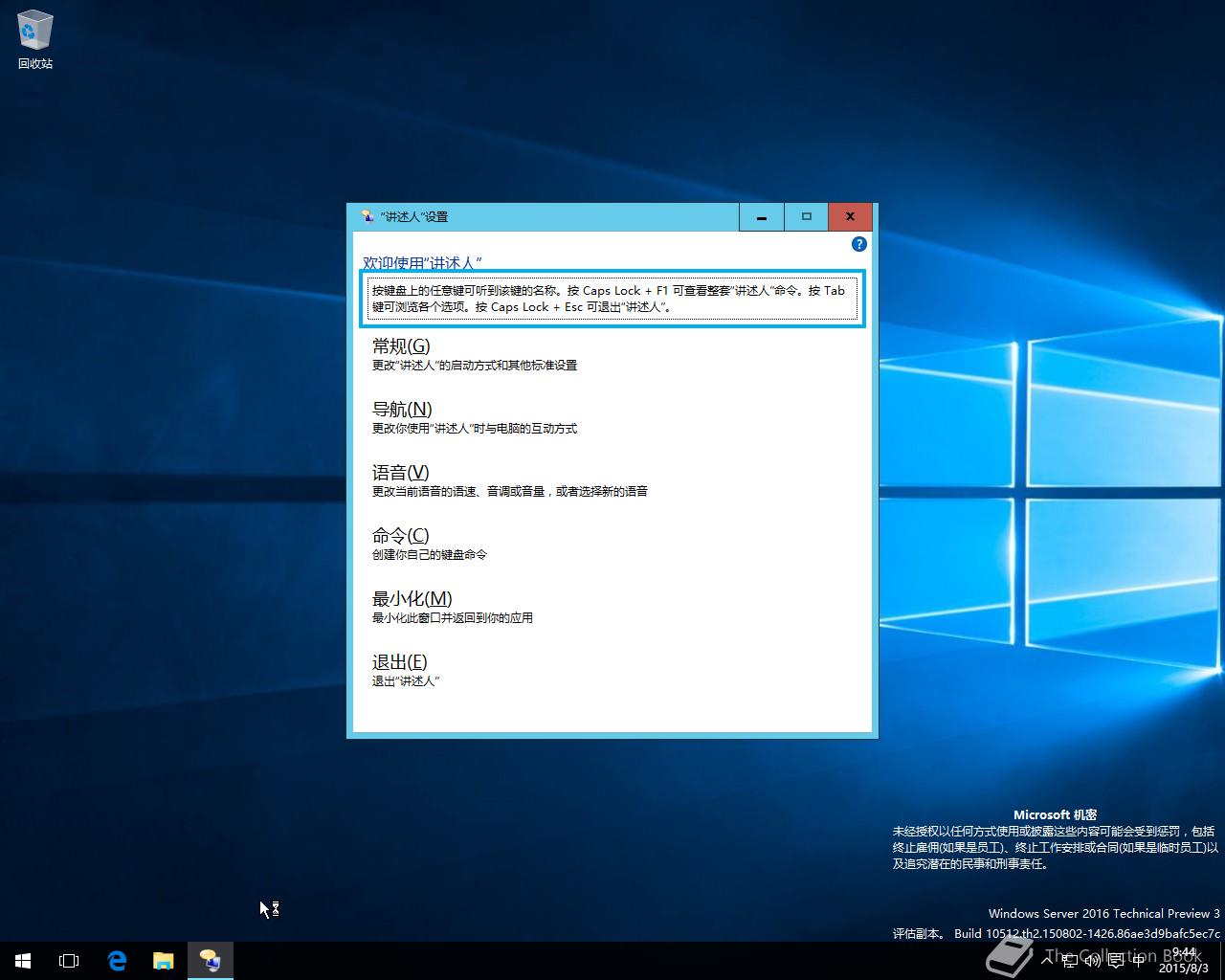Click description 创建你自己的键盘命令
This screenshot has width=1225, height=980.
pos(430,555)
